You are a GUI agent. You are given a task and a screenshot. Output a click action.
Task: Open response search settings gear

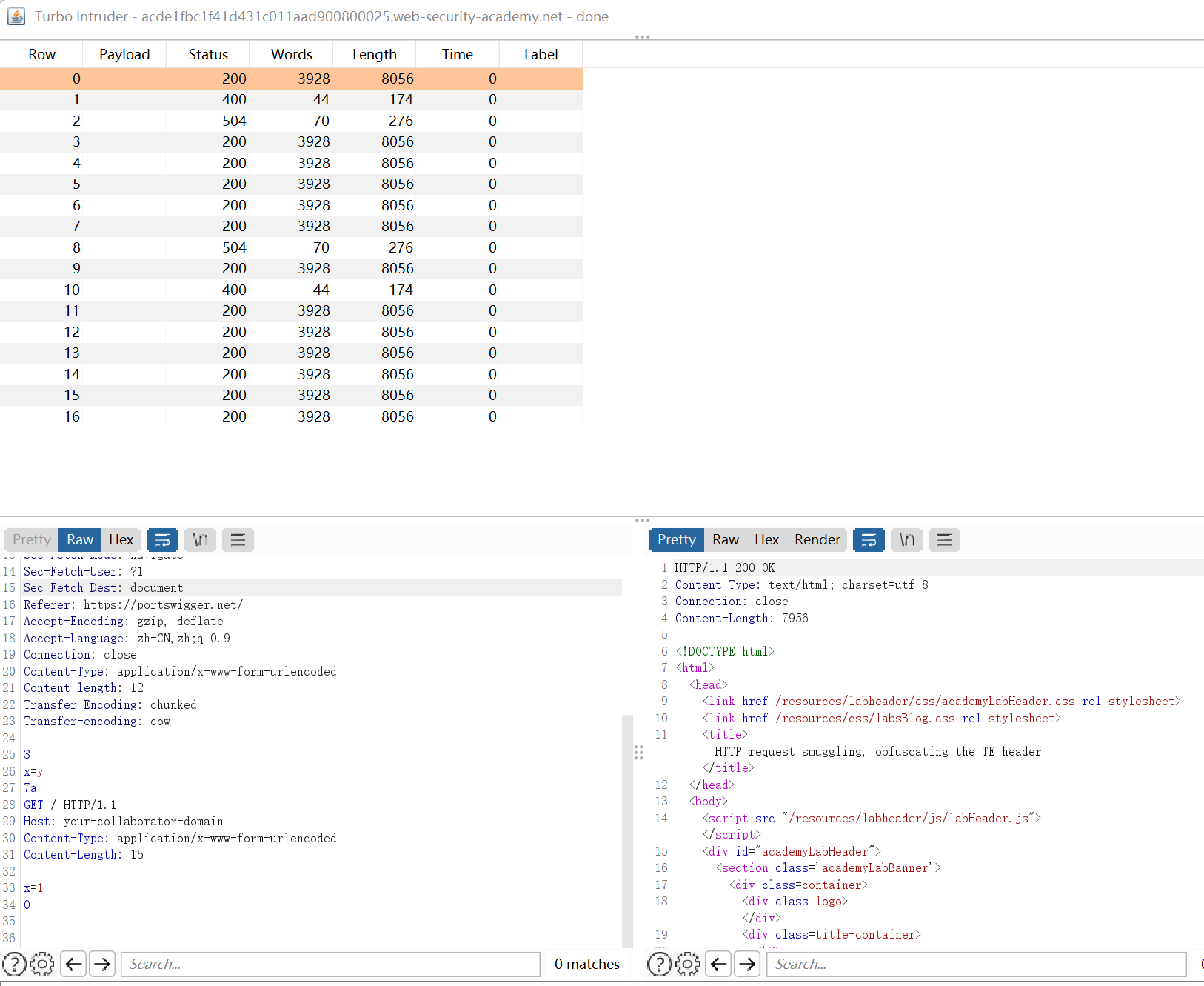coord(687,964)
